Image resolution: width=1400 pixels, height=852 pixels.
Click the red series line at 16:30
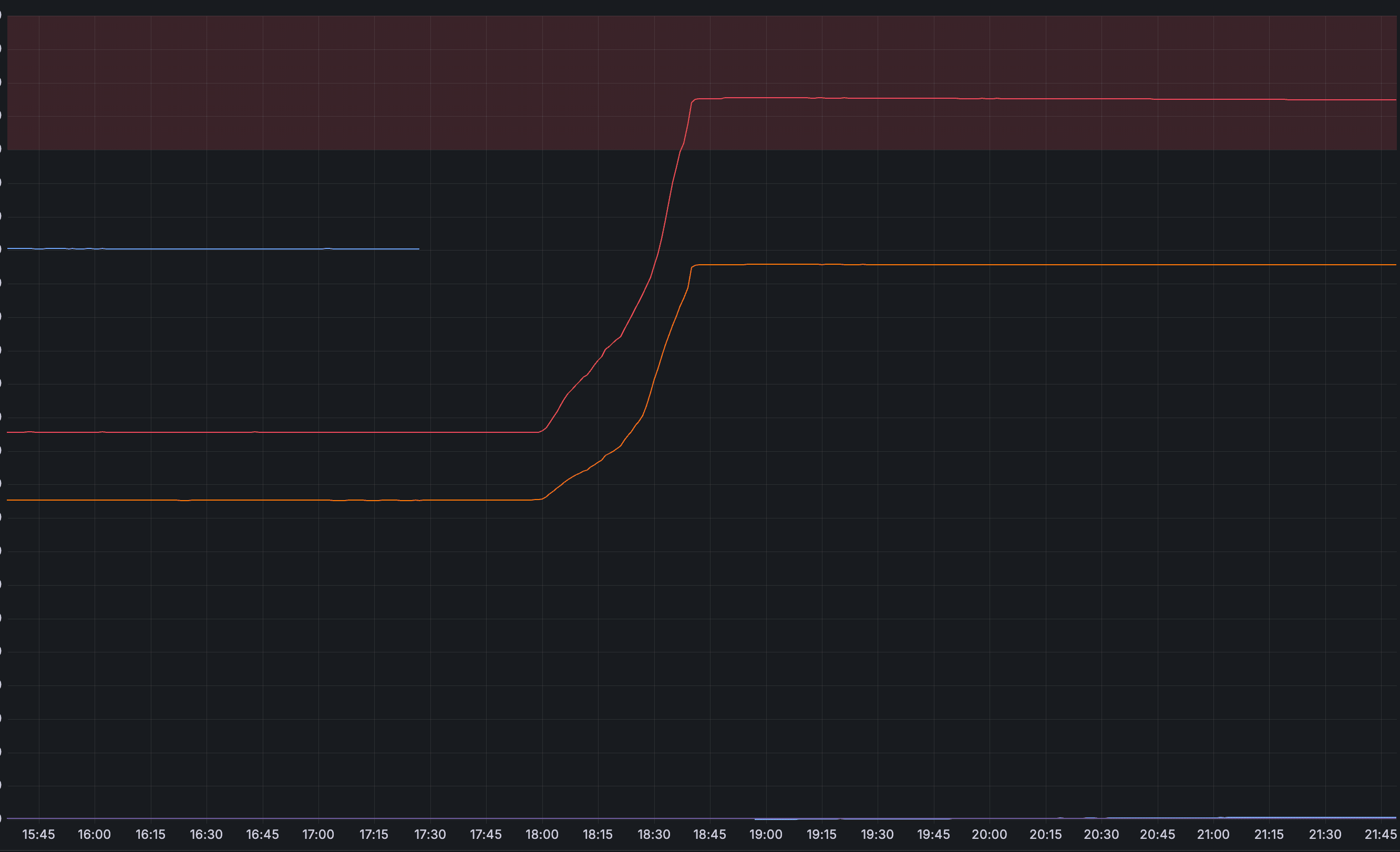click(x=206, y=432)
